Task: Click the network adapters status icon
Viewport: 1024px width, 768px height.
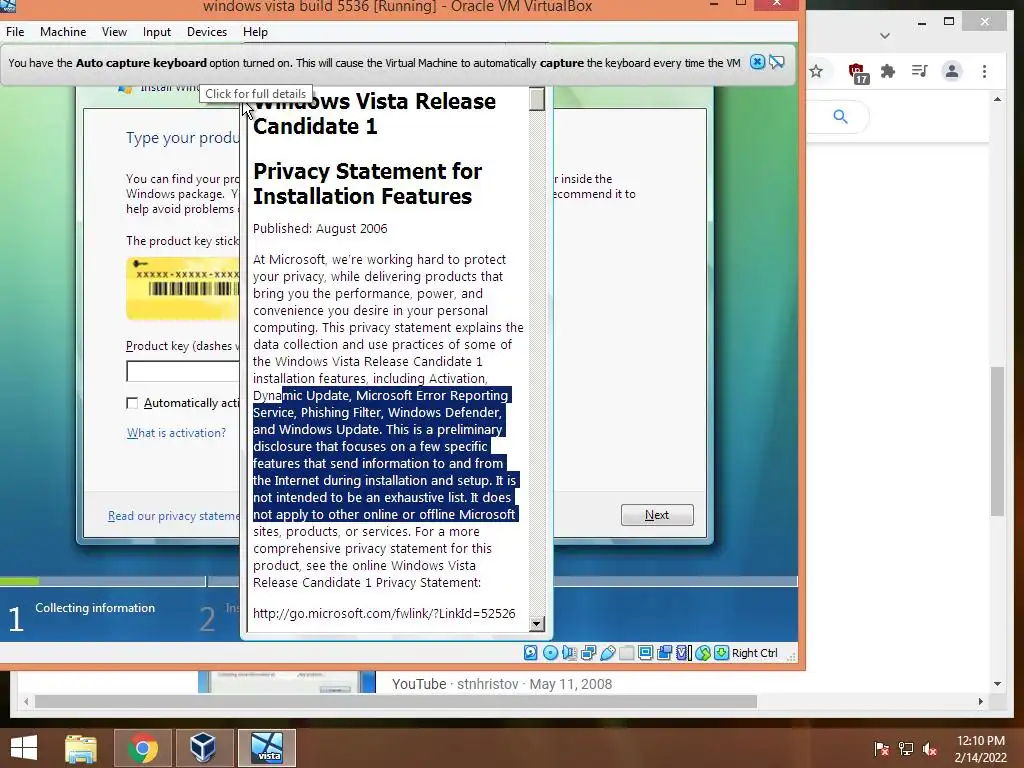Action: (x=588, y=652)
